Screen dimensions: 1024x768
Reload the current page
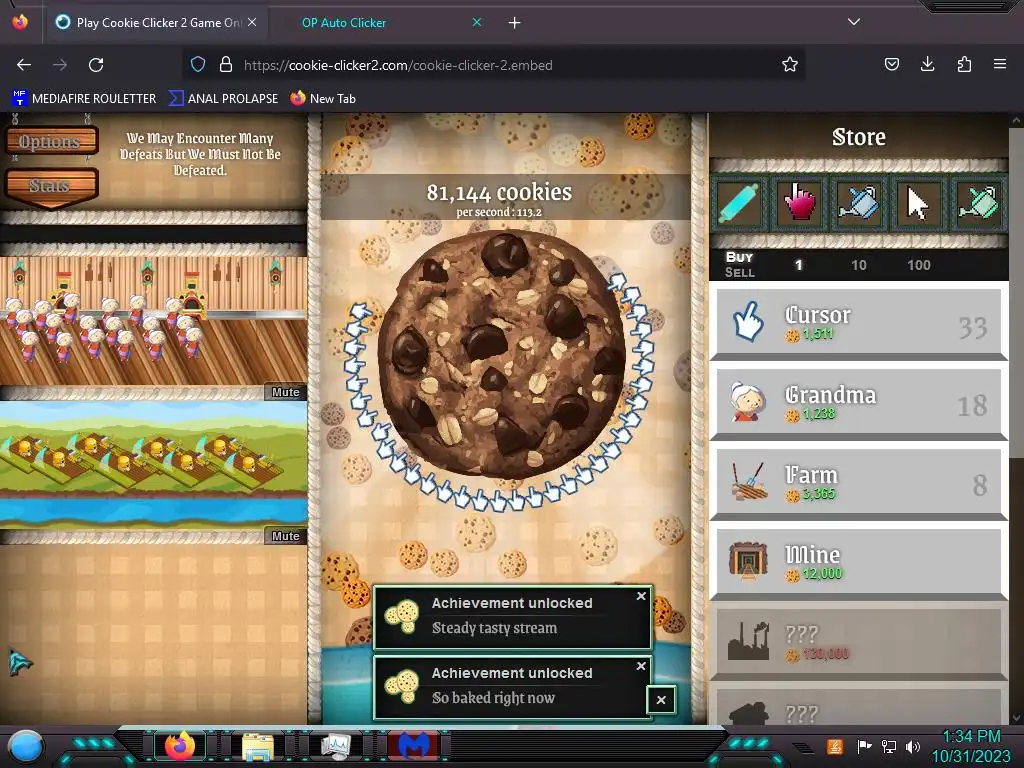[96, 65]
